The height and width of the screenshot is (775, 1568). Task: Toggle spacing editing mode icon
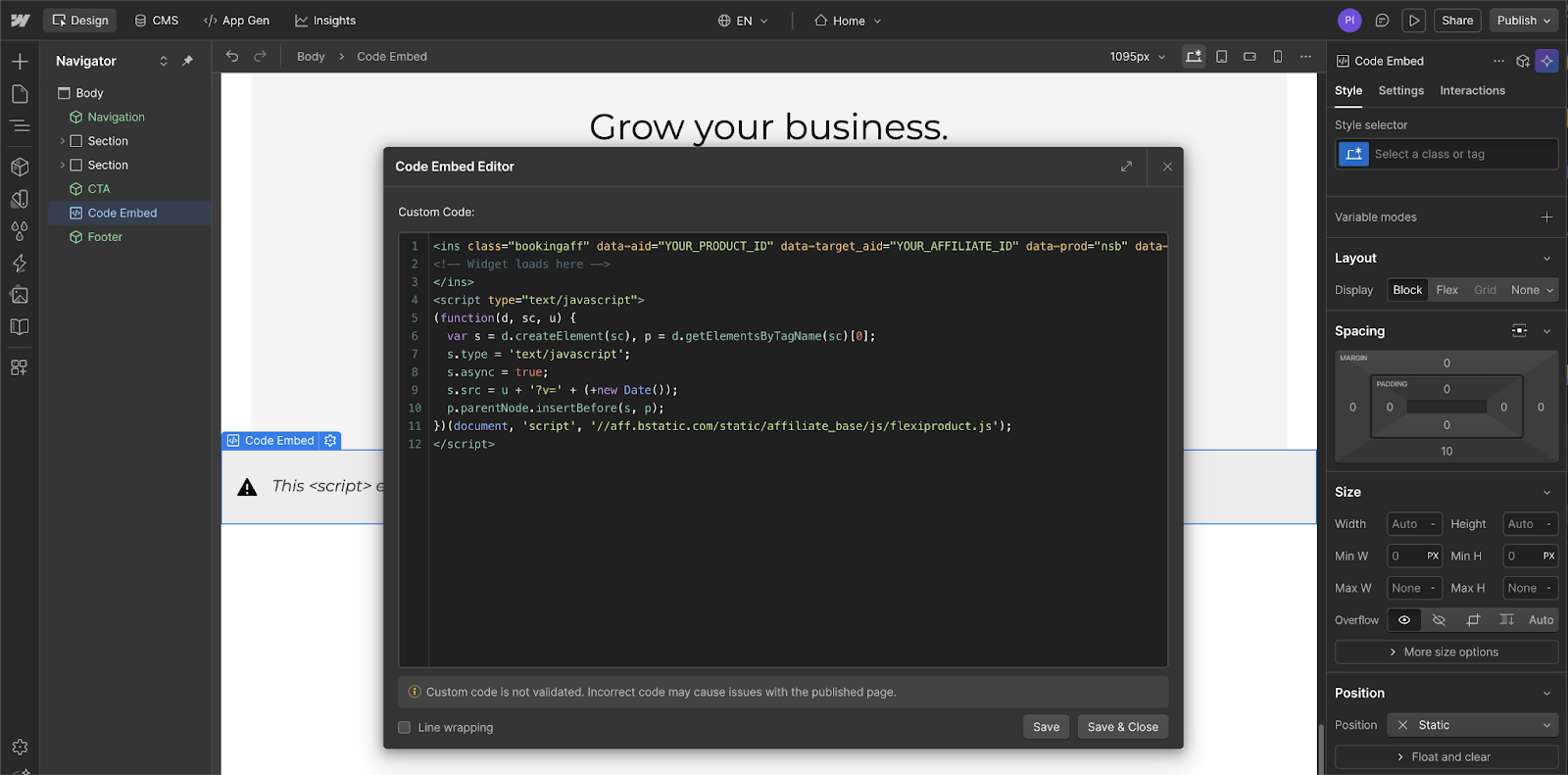(x=1519, y=331)
